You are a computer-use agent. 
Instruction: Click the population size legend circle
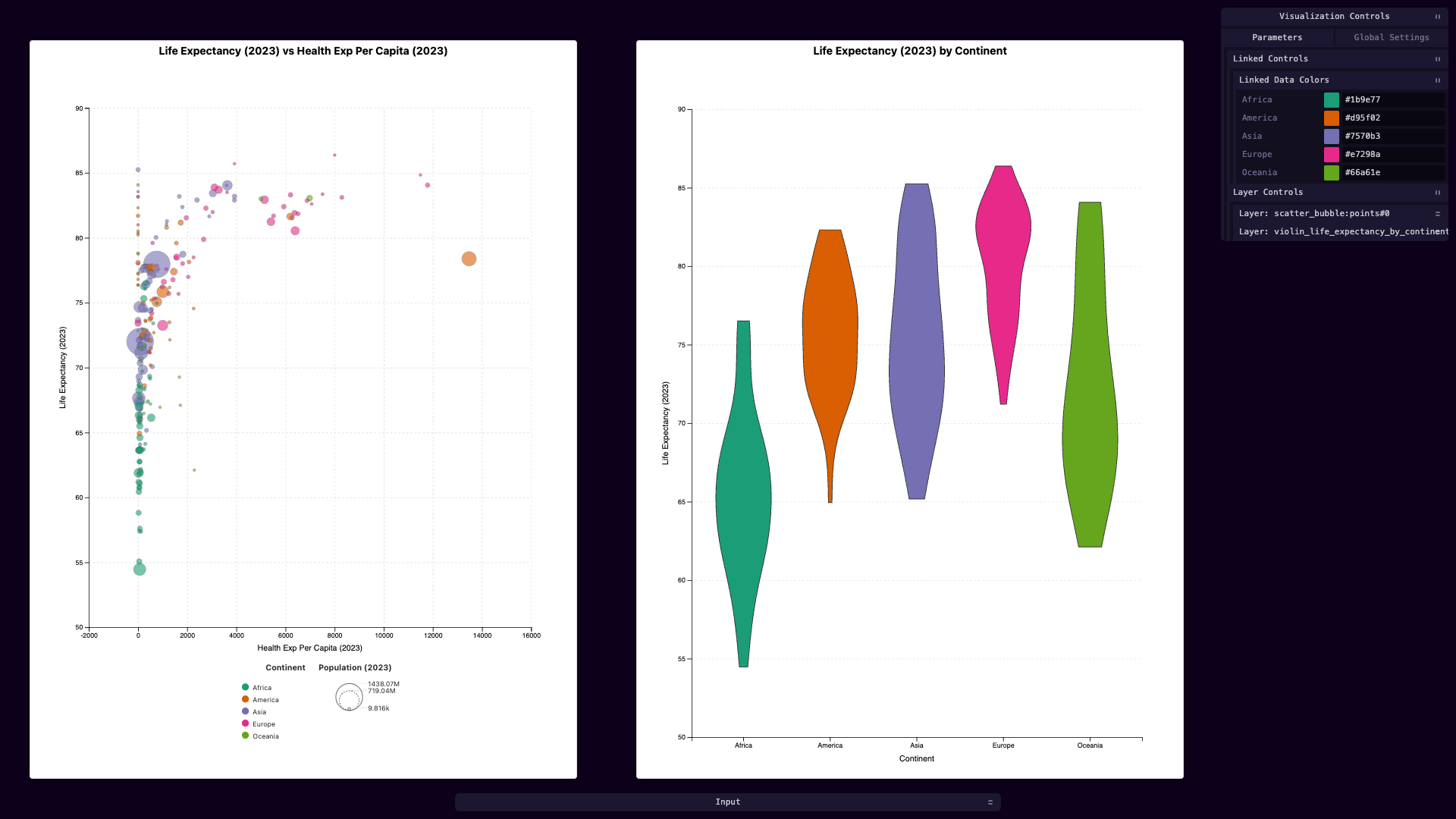coord(349,697)
